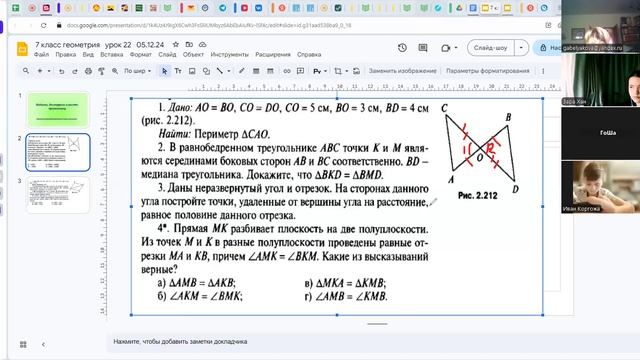Screen dimensions: 640x360
Task: Click Иван Коргожа video tile
Action: 600,187
